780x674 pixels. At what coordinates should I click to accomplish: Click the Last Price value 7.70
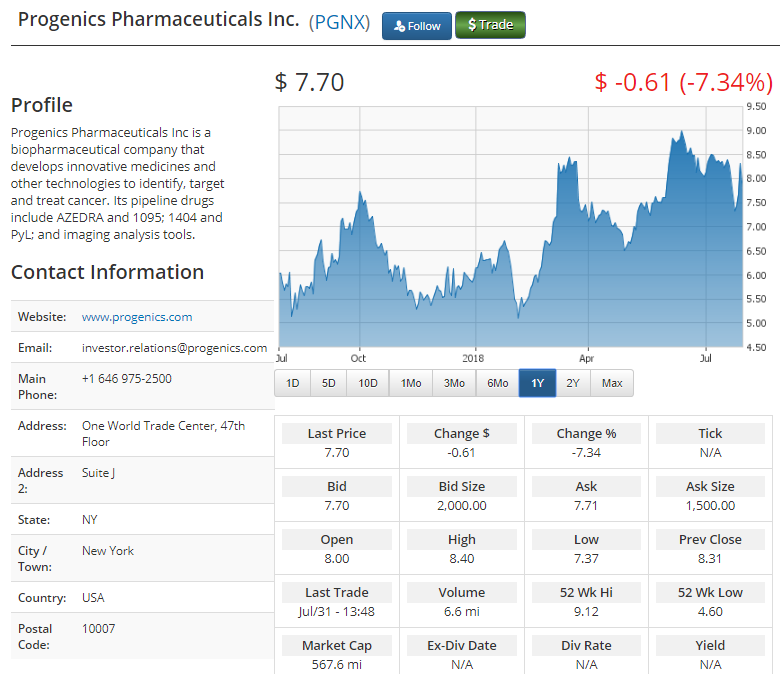tap(337, 453)
